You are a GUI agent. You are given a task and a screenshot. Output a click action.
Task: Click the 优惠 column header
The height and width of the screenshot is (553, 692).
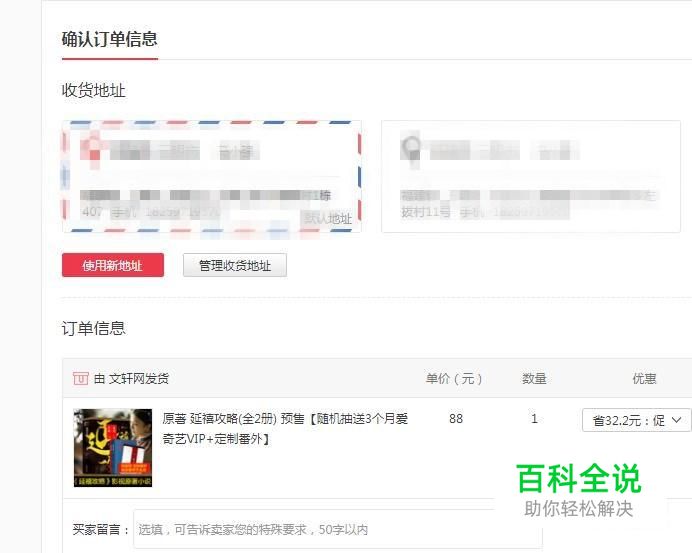(x=644, y=378)
